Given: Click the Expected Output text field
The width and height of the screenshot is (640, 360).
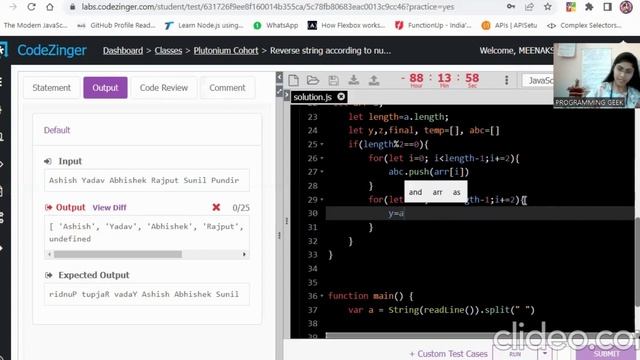Looking at the screenshot, I should pyautogui.click(x=147, y=294).
